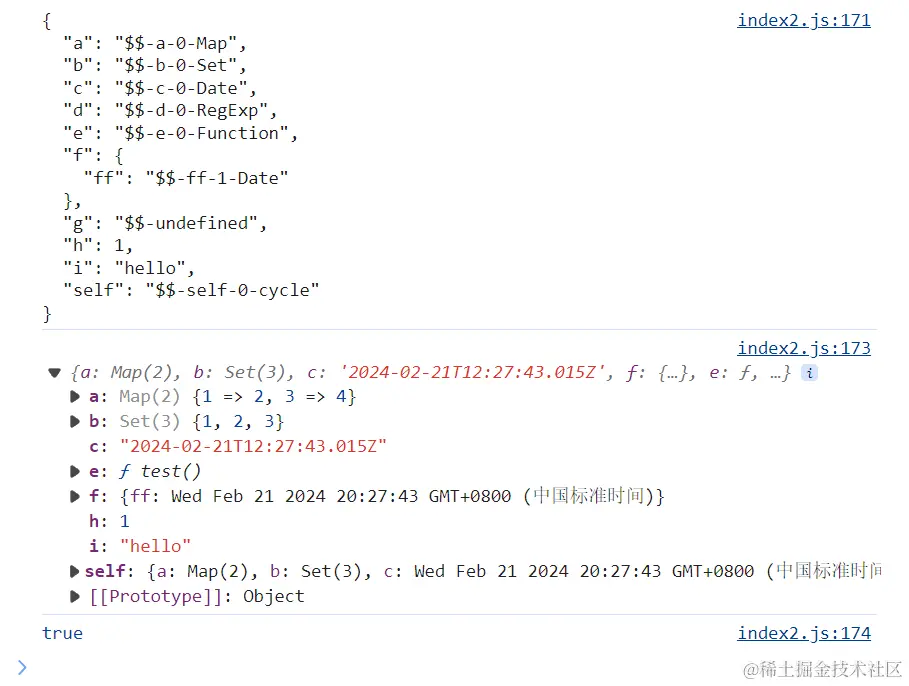Click the console prompt chevron

point(22,667)
